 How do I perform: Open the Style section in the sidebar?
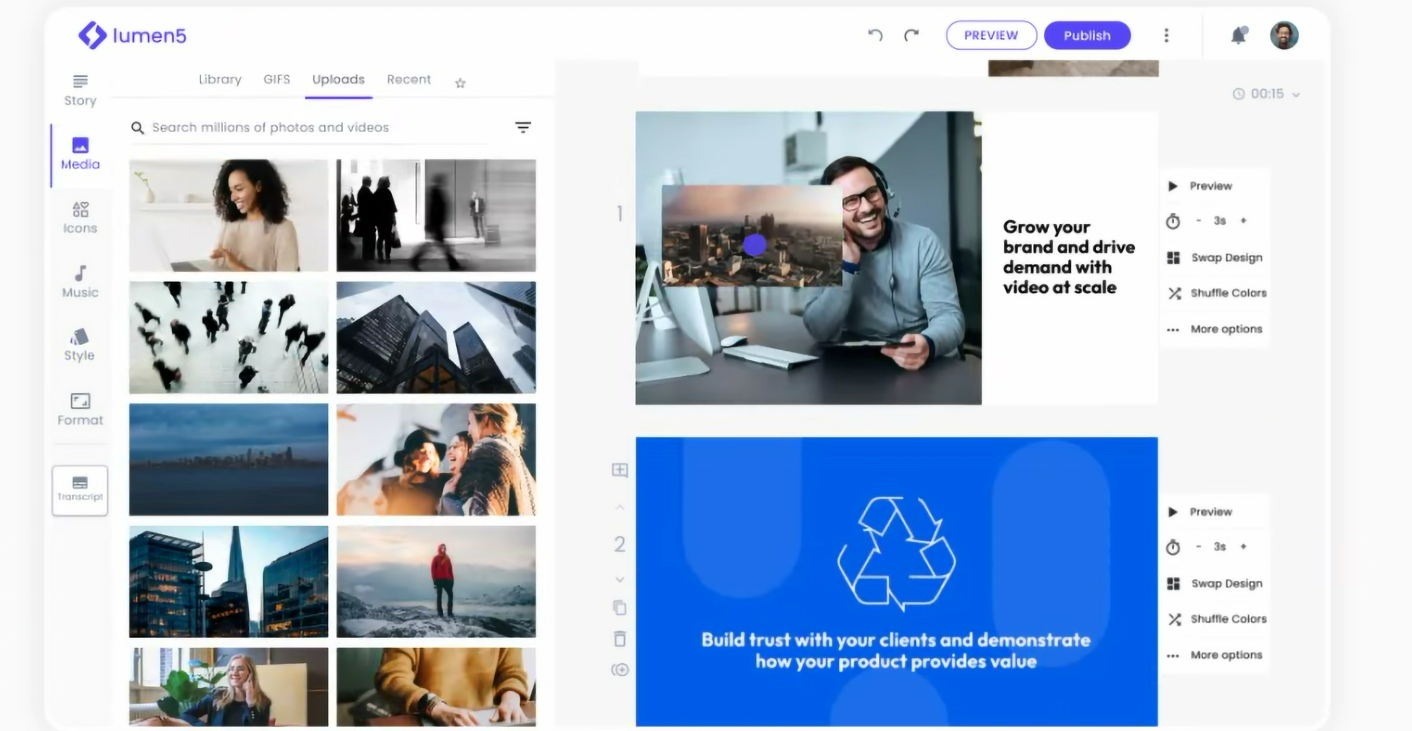(x=80, y=345)
